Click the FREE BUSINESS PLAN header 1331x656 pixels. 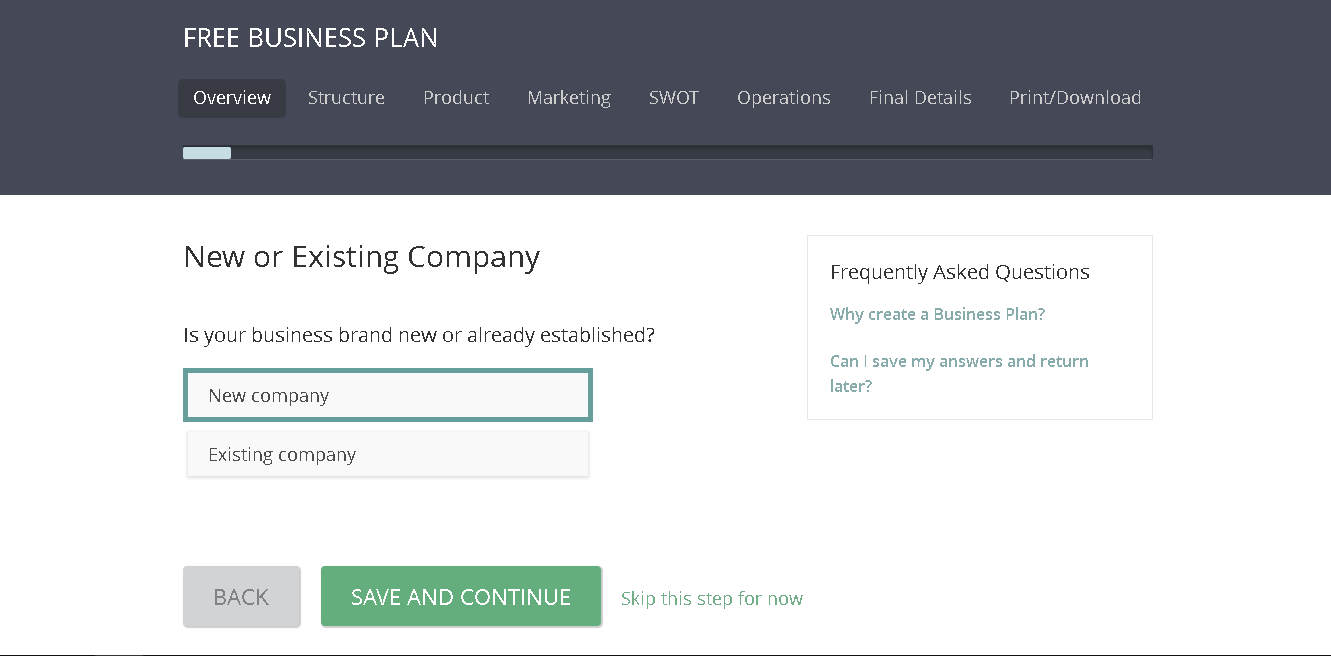310,37
